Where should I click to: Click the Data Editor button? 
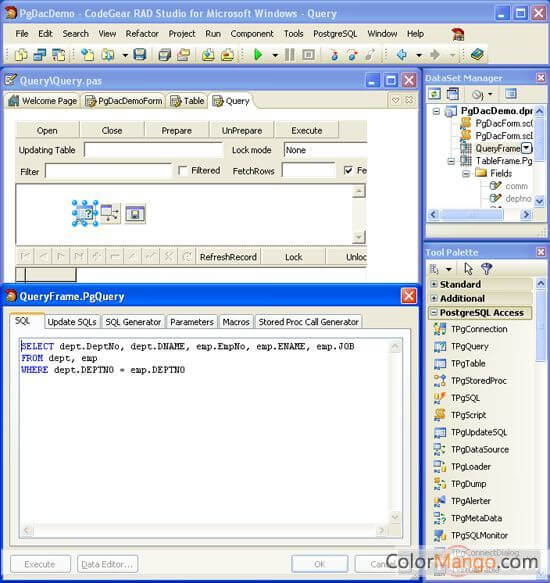(x=107, y=564)
